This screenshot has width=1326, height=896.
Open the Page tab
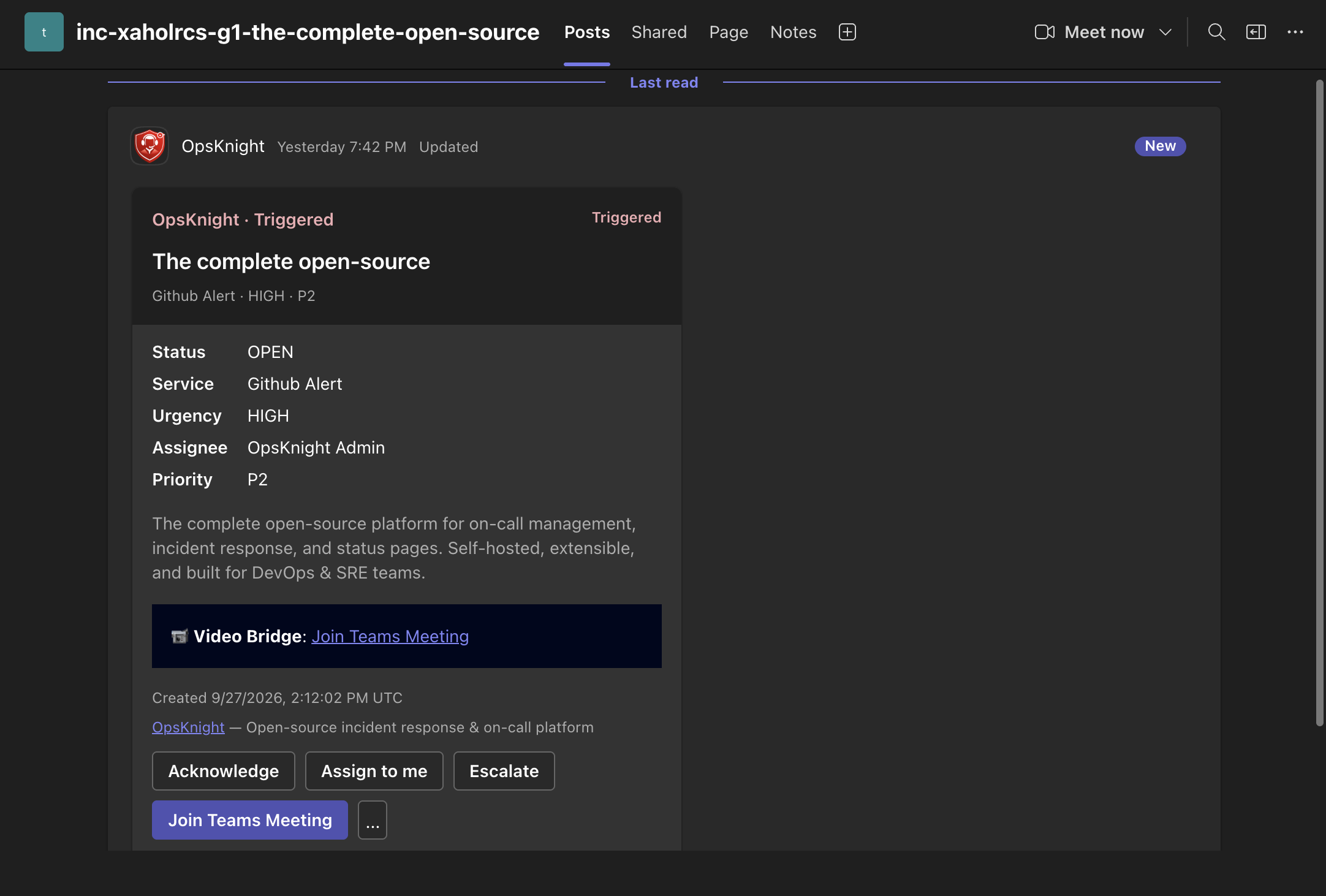[729, 32]
